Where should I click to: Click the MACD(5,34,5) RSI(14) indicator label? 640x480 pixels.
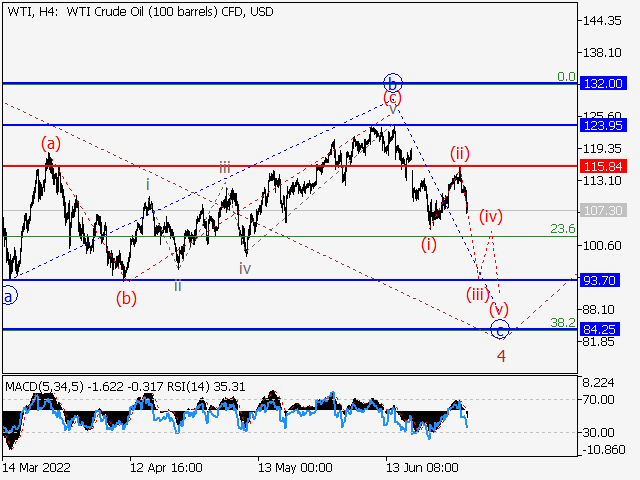pyautogui.click(x=125, y=387)
